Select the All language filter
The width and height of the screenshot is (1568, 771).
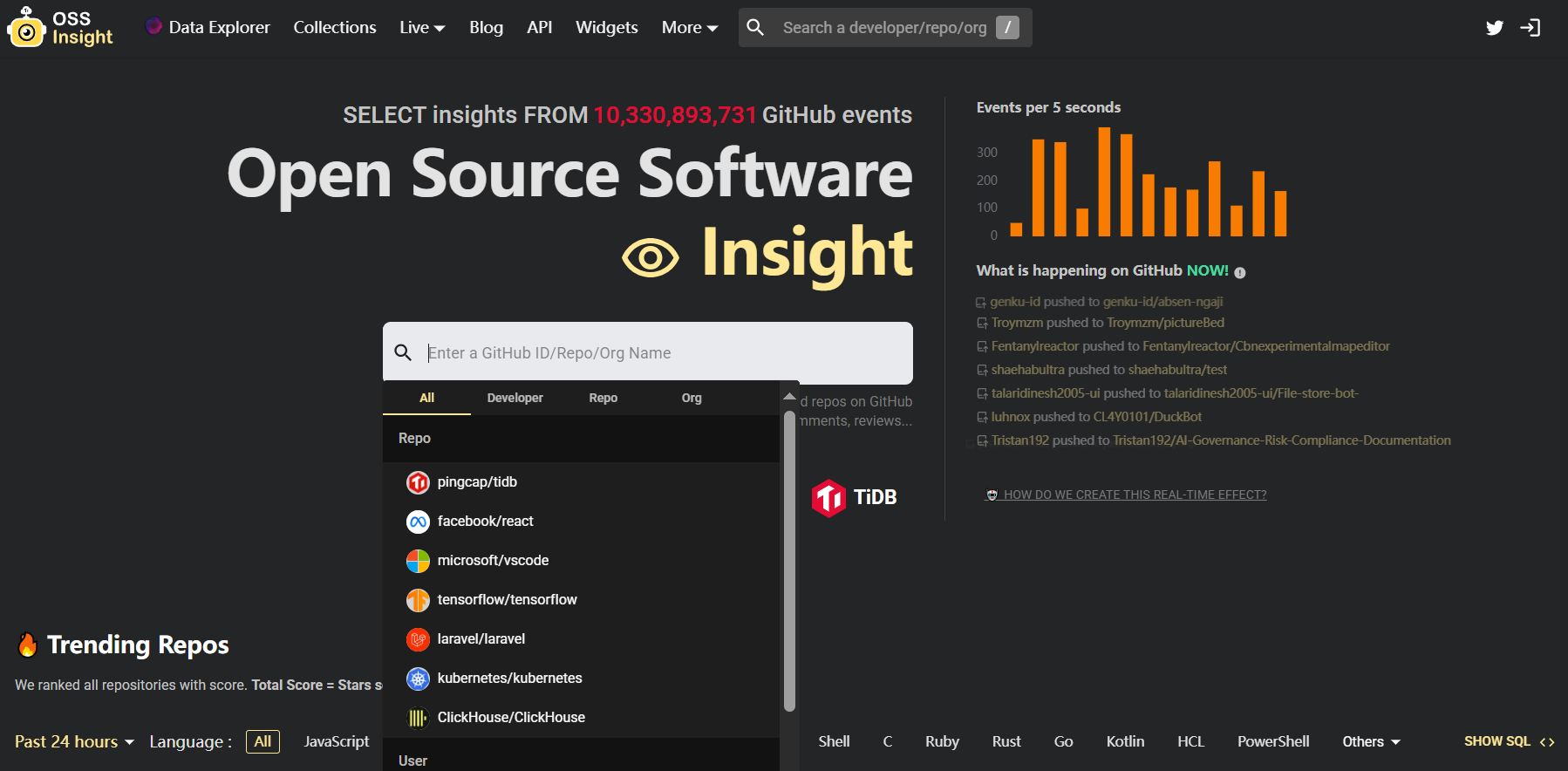262,741
